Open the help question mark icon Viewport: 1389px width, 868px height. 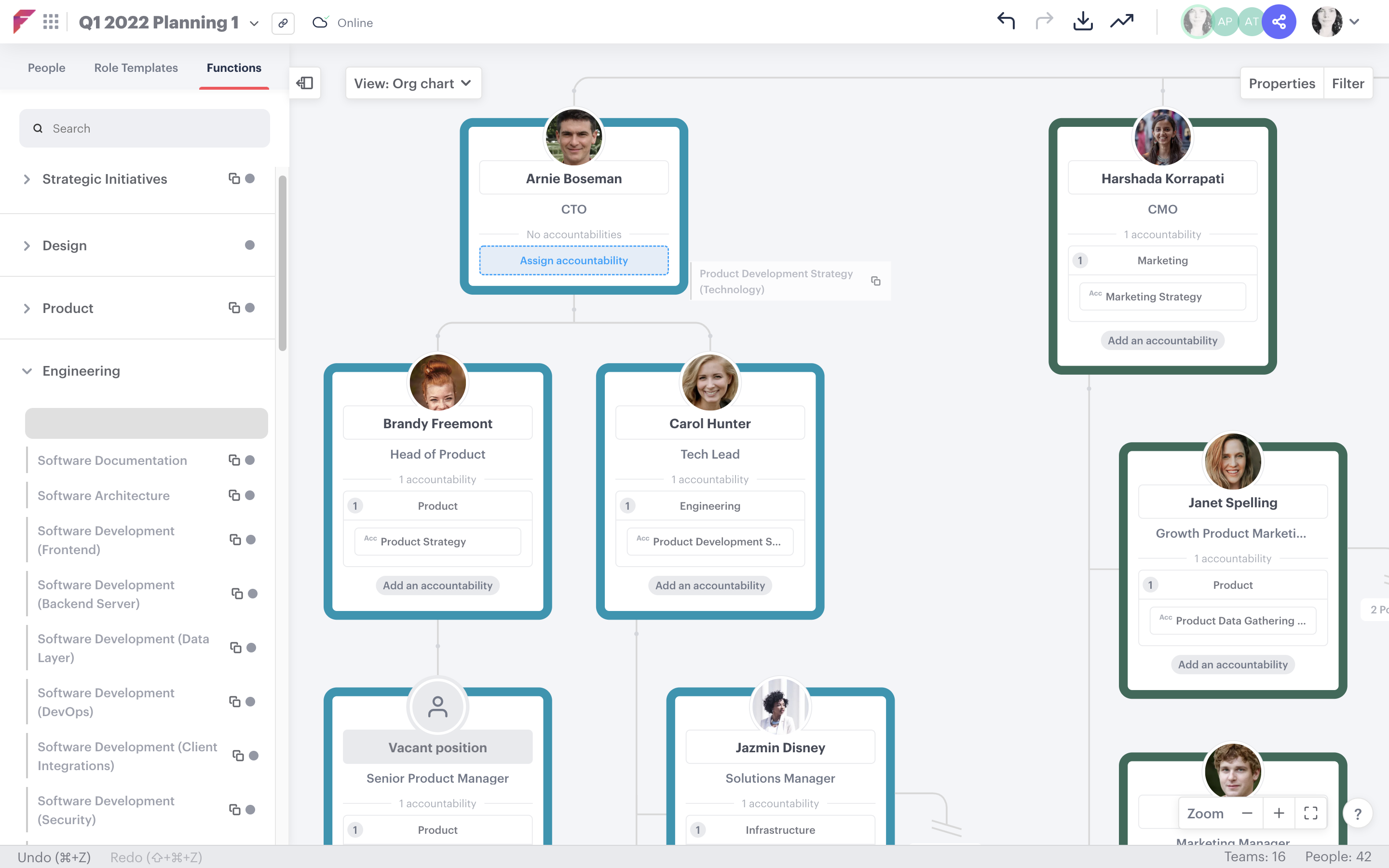pyautogui.click(x=1358, y=814)
